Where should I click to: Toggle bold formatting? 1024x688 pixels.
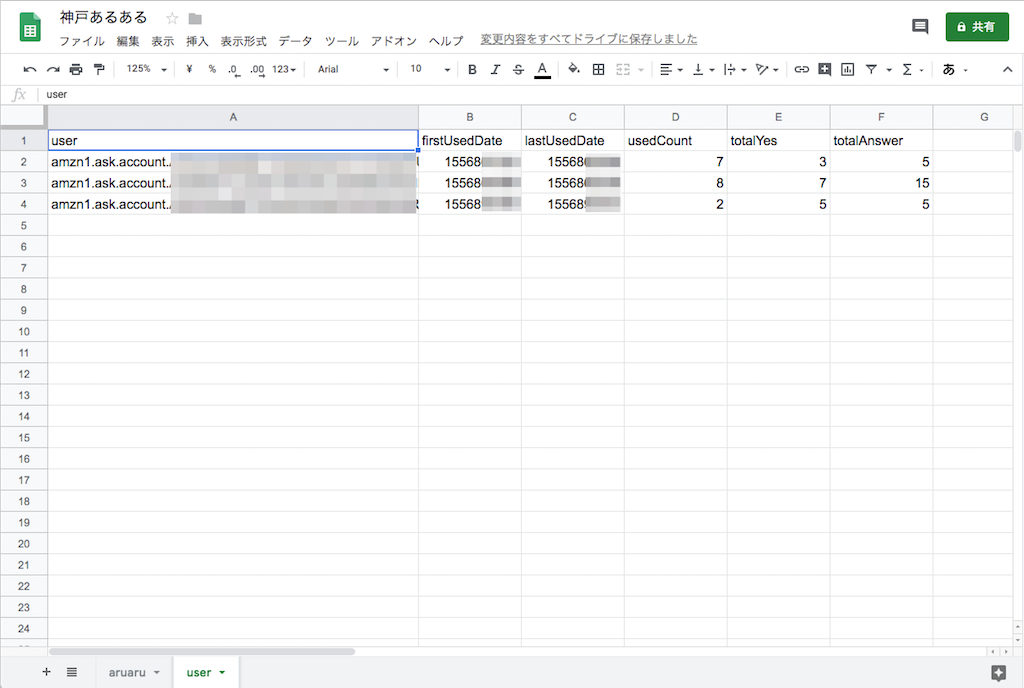pyautogui.click(x=472, y=69)
